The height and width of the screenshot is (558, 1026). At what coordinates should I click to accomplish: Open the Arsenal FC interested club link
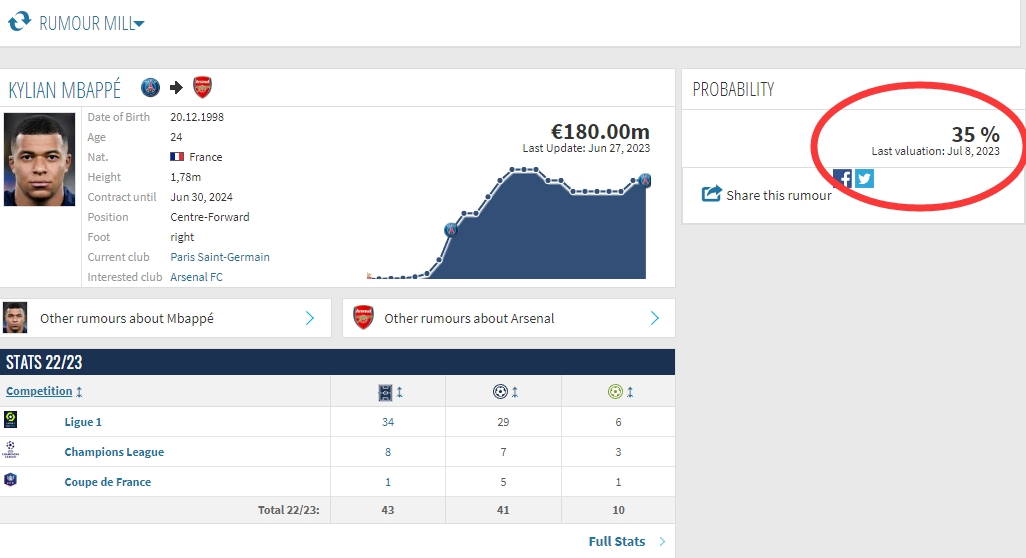(x=196, y=277)
